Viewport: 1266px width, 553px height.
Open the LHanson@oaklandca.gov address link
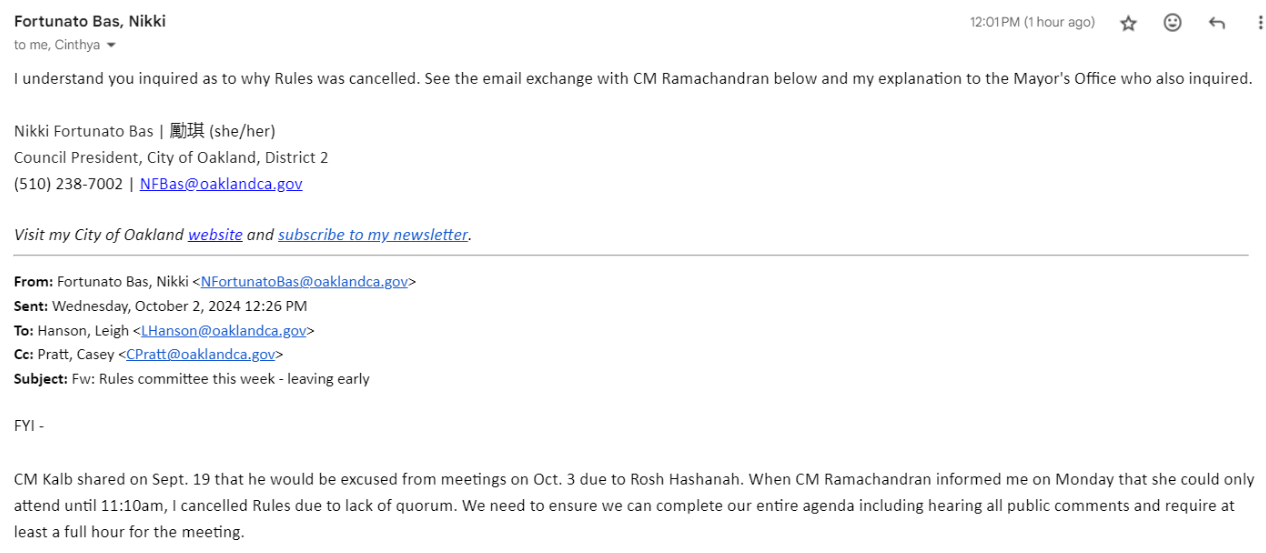(224, 331)
